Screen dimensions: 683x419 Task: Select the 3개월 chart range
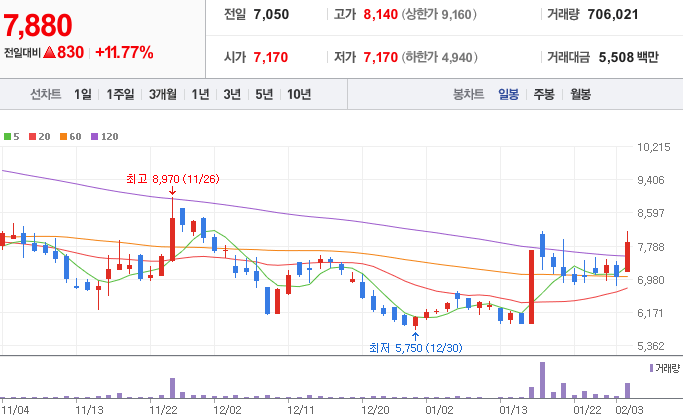tap(163, 94)
